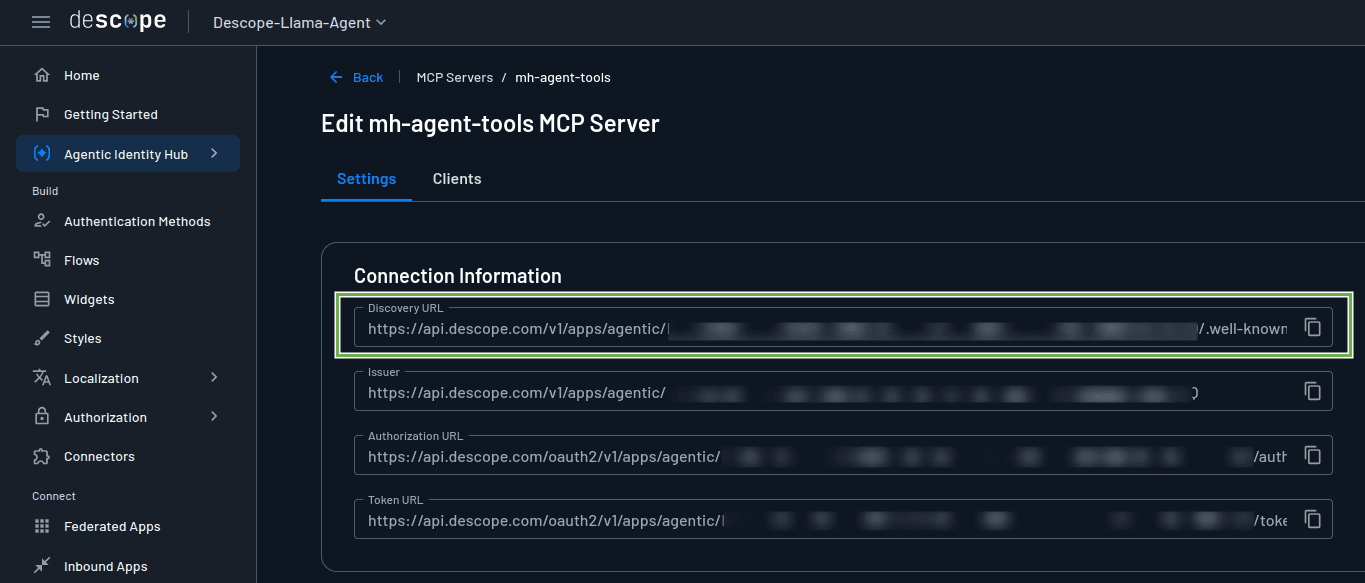The width and height of the screenshot is (1365, 583).
Task: Copy the Issuer URL
Action: tap(1313, 391)
